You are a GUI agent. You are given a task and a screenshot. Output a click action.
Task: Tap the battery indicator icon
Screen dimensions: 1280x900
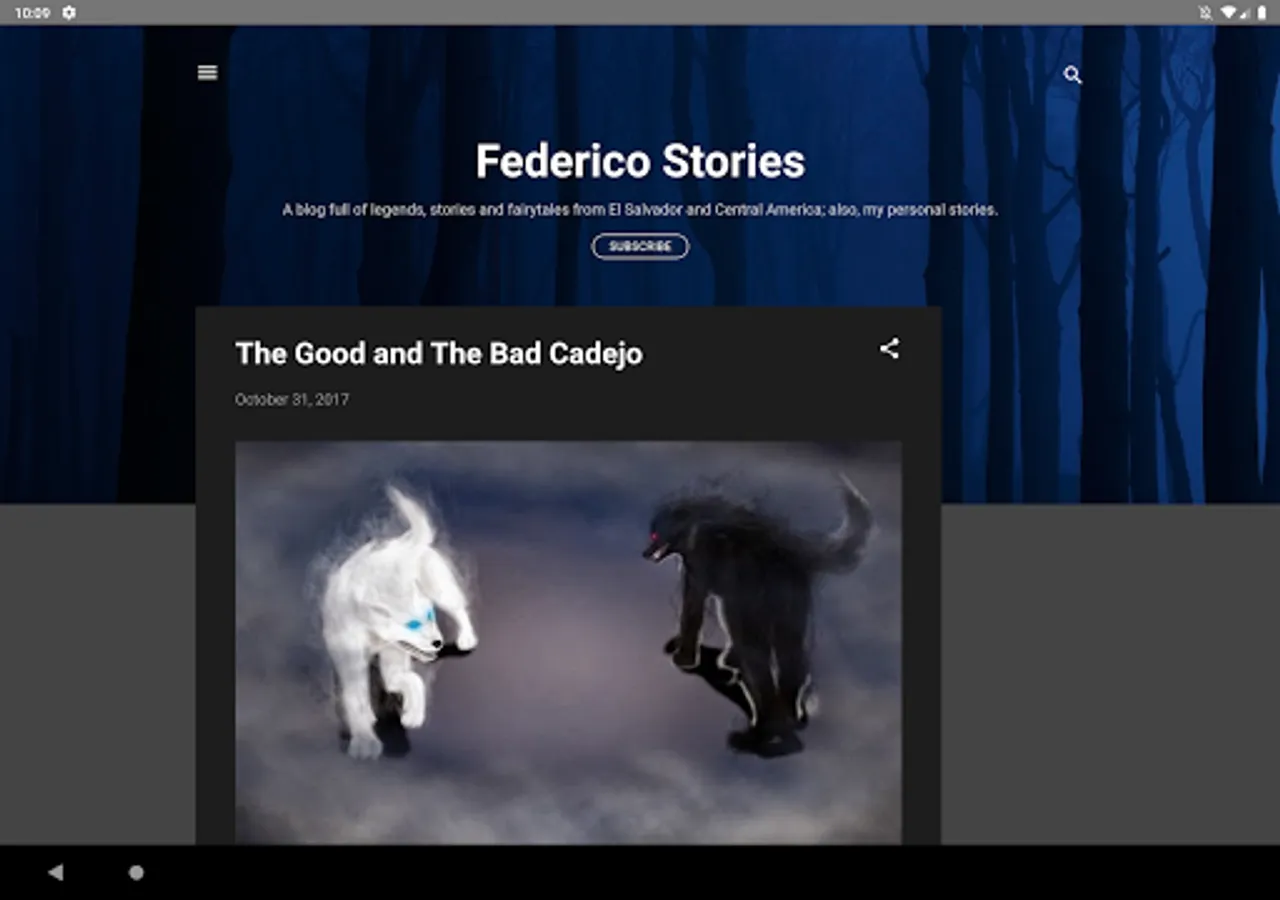(1262, 13)
